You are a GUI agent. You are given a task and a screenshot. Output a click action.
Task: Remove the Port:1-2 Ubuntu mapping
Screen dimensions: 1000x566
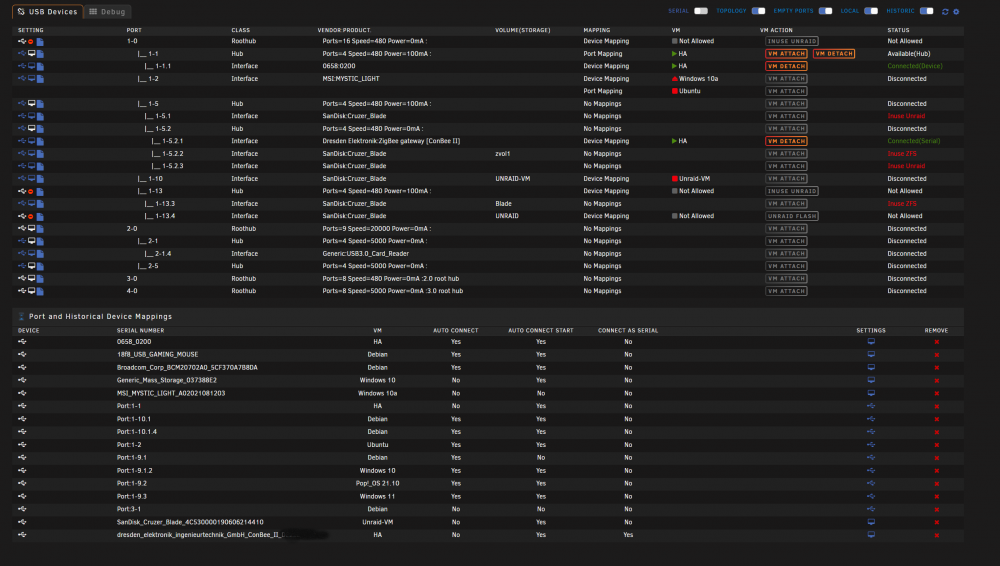pyautogui.click(x=936, y=445)
